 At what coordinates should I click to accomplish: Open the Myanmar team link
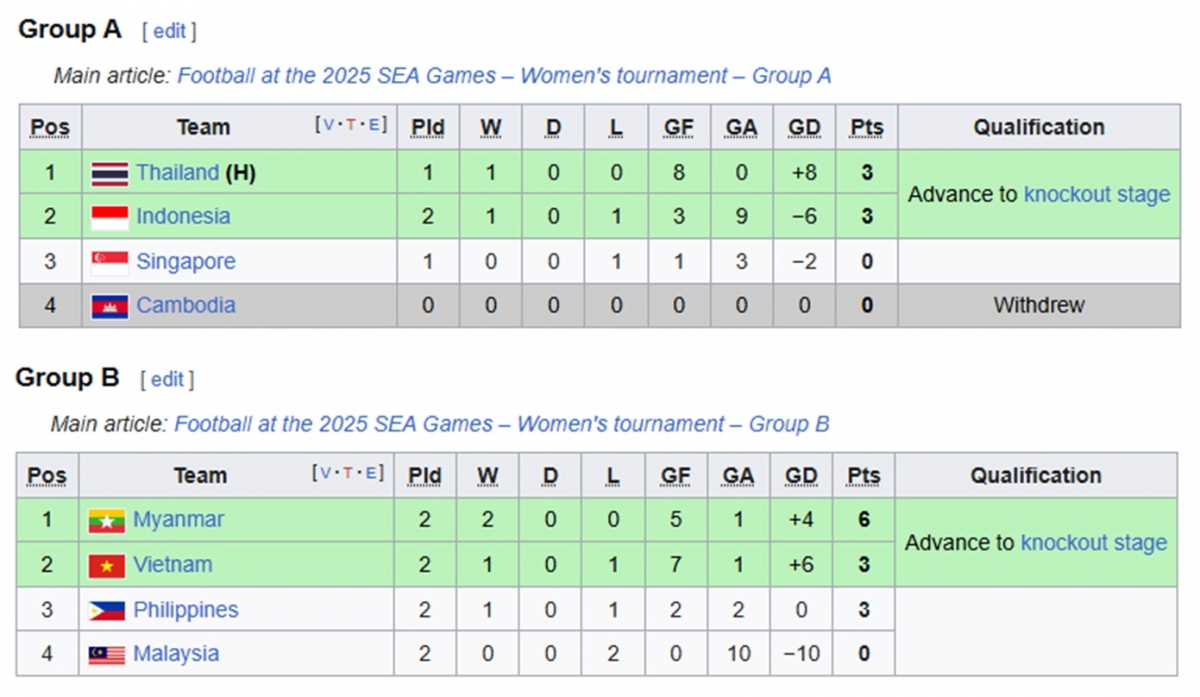pos(178,520)
